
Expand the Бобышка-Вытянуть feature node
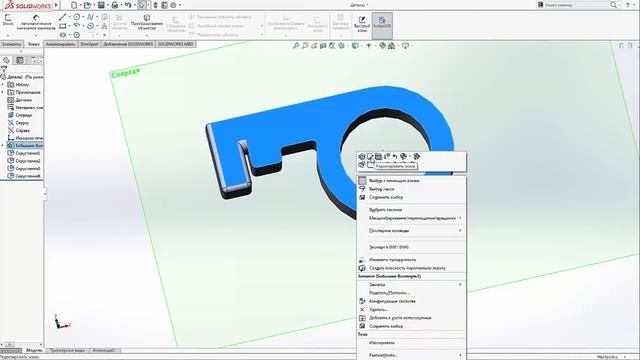click(x=2, y=146)
